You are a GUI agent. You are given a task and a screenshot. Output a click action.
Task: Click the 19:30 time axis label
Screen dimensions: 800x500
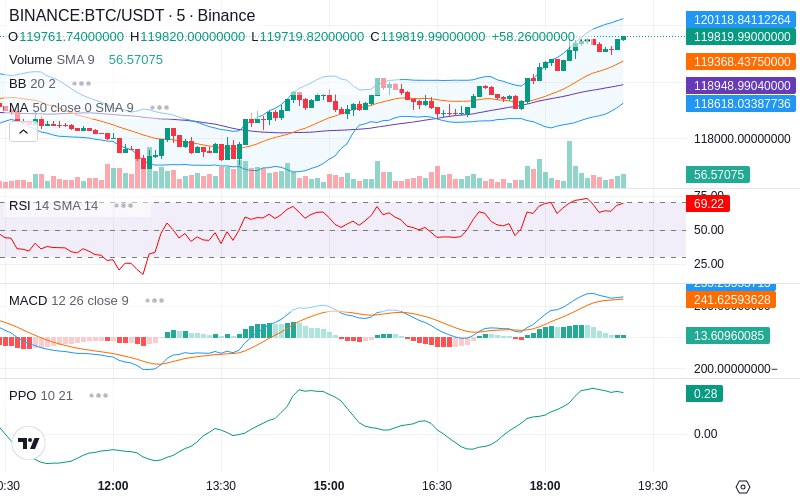653,486
